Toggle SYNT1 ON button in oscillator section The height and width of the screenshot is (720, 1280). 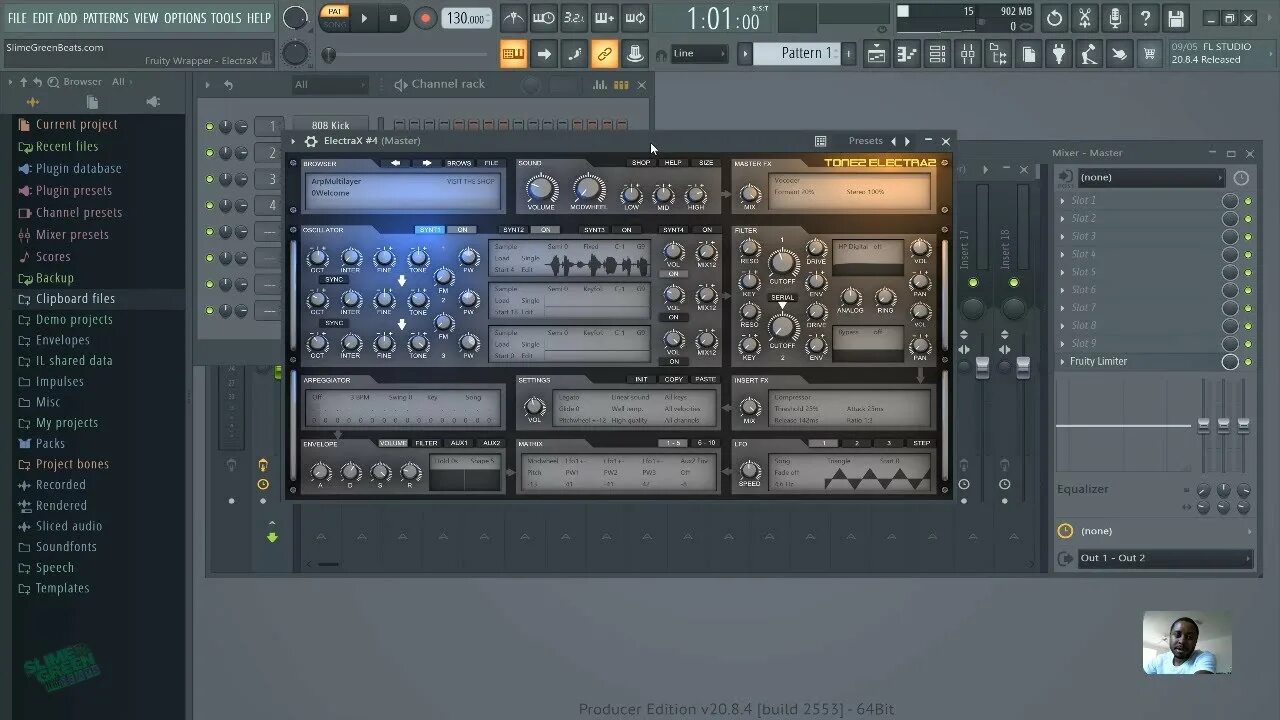[x=462, y=230]
